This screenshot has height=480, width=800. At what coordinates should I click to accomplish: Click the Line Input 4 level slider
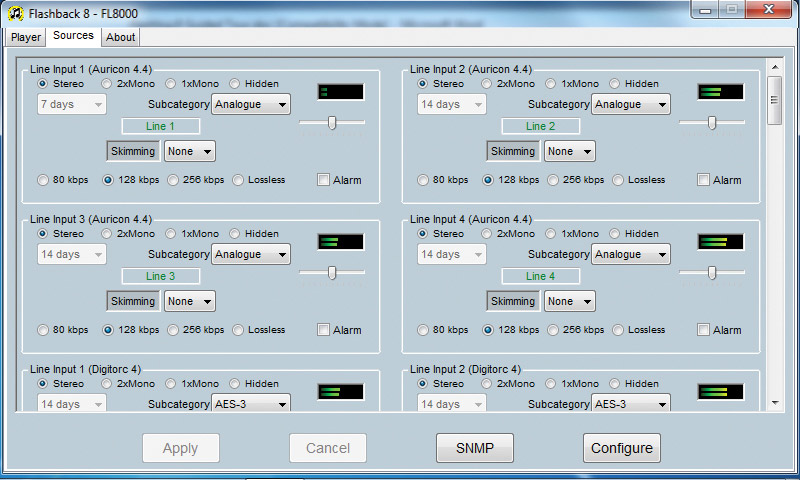pyautogui.click(x=711, y=272)
